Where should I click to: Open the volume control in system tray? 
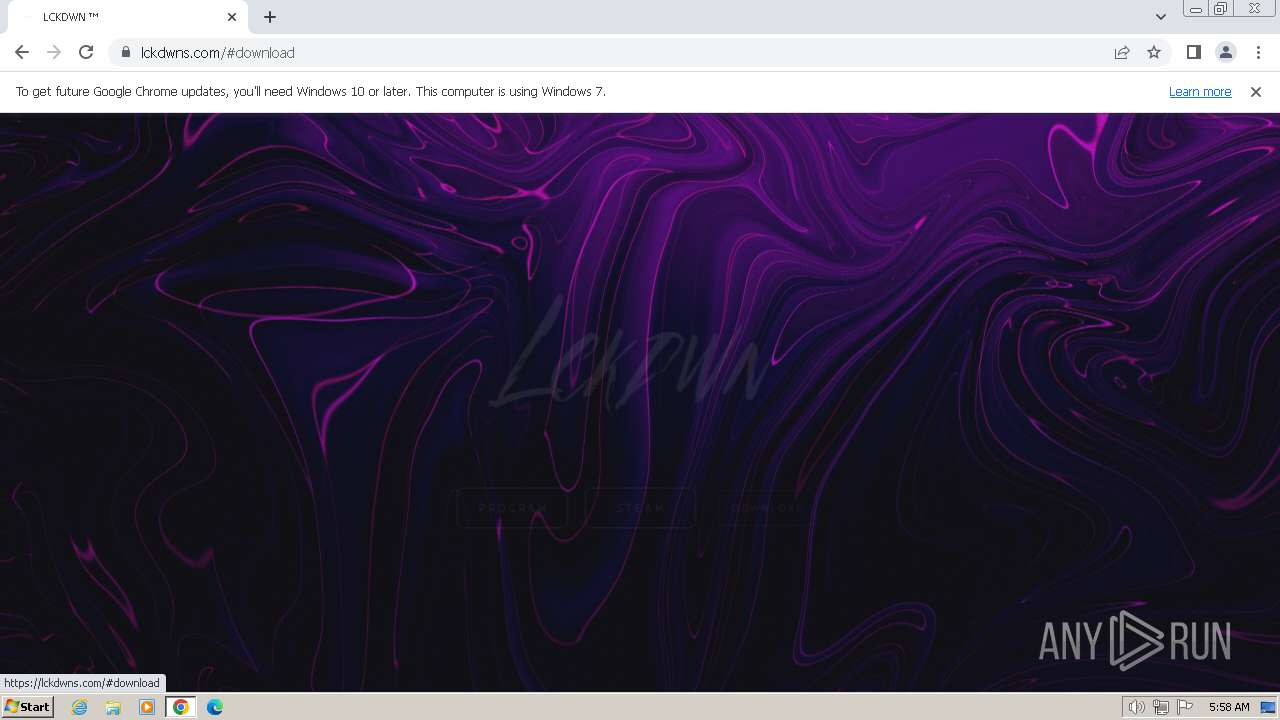[x=1137, y=707]
